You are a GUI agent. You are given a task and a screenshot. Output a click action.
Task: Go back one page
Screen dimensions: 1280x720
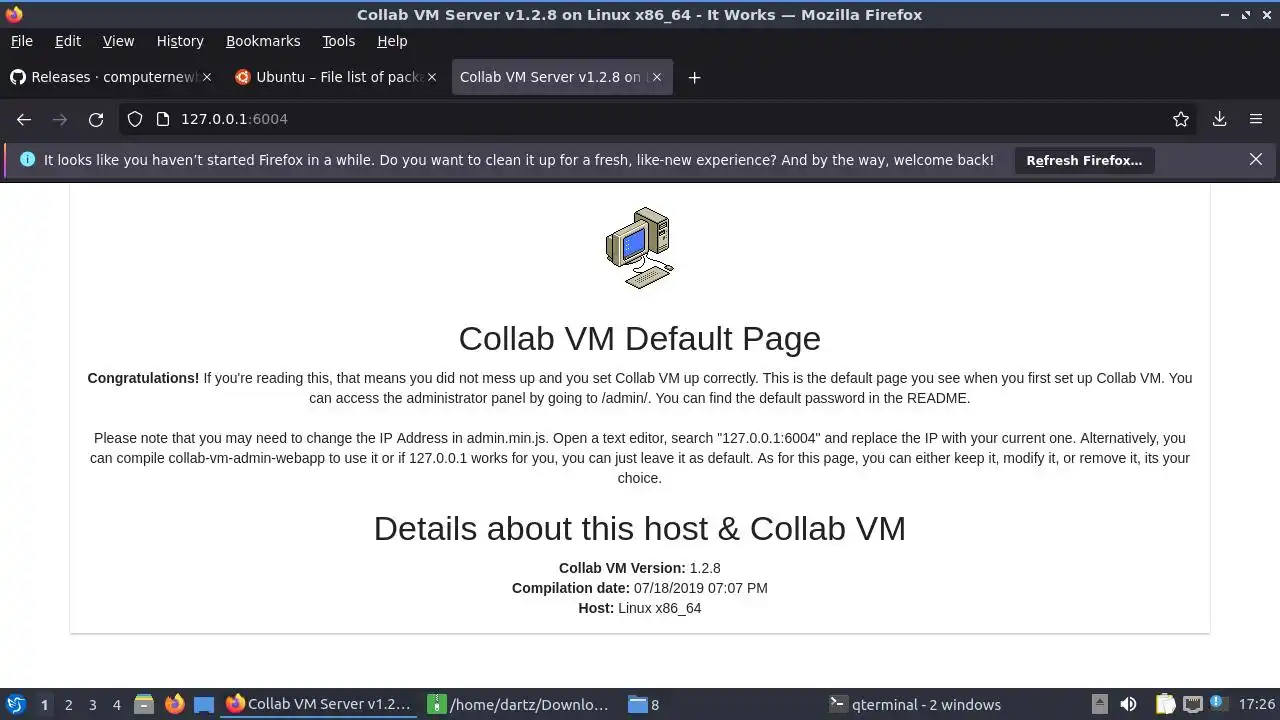24,119
